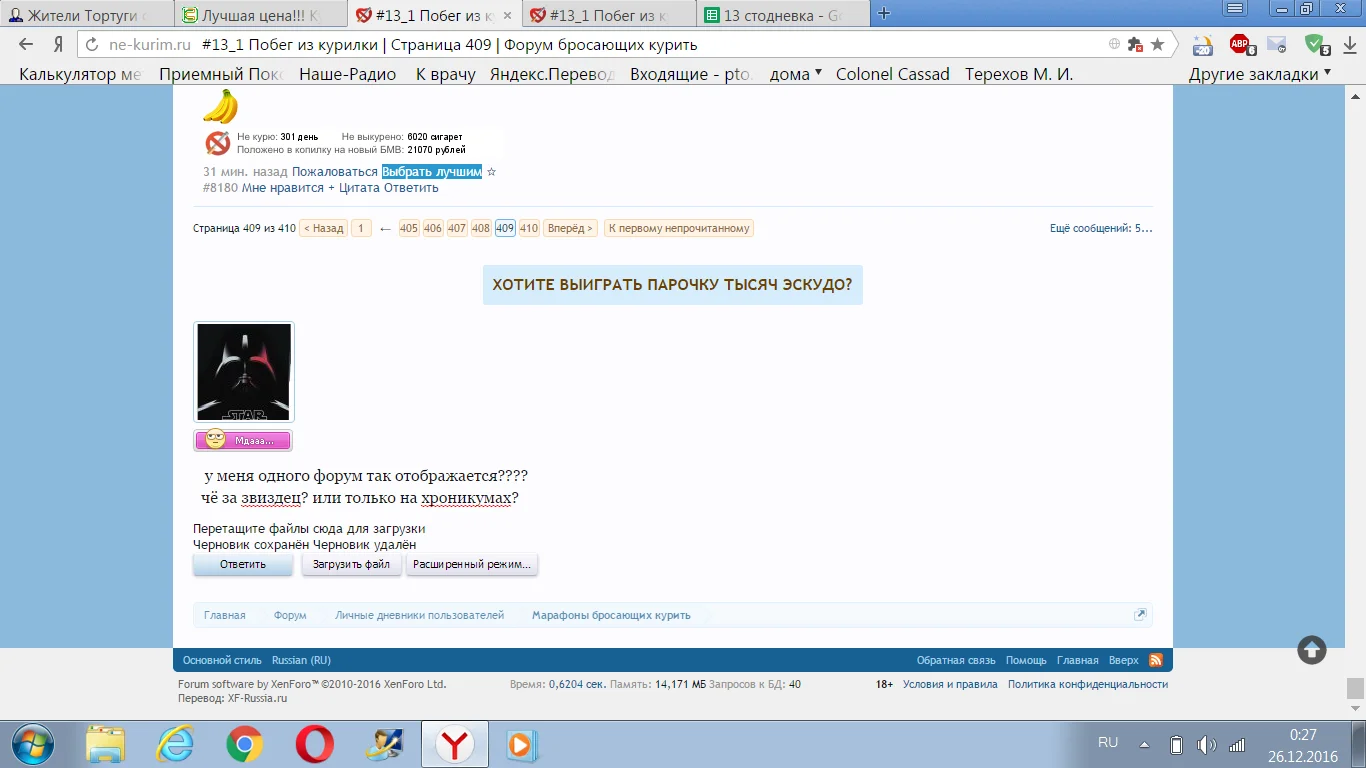This screenshot has width=1366, height=768.
Task: Open Расширенный режим editor
Action: [472, 565]
